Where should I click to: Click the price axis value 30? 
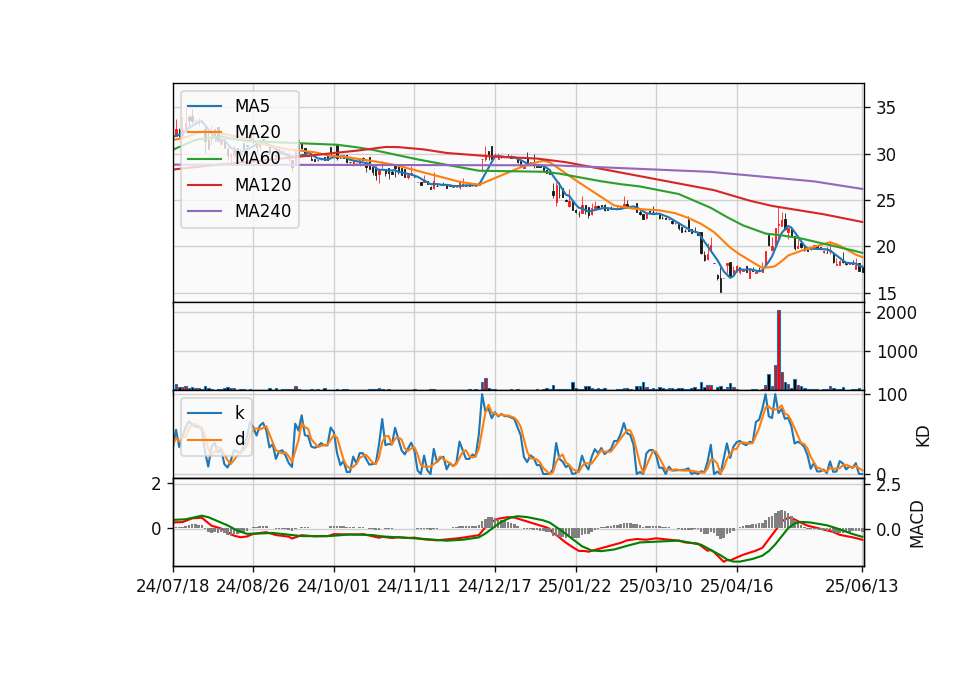886,155
